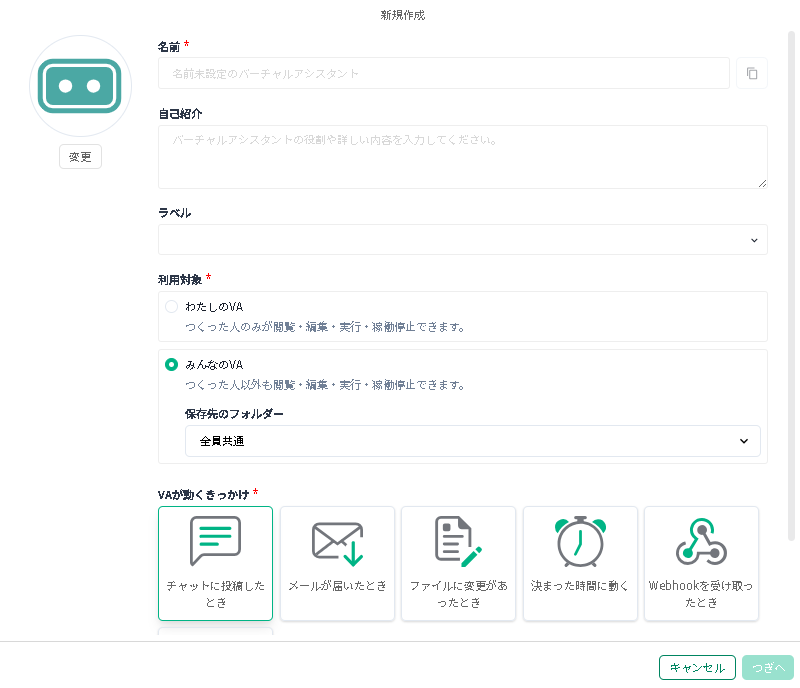
Task: Focus the 名前 input field
Action: click(x=443, y=73)
